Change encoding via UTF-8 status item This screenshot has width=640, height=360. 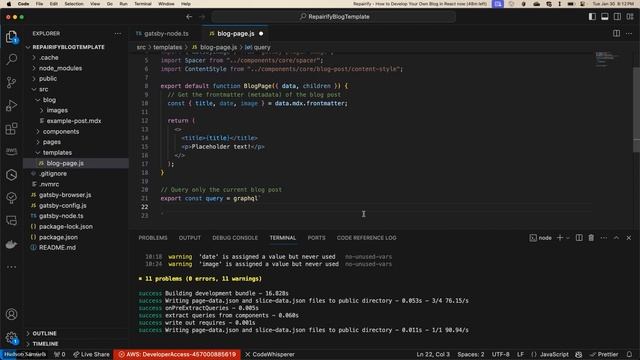(x=501, y=354)
